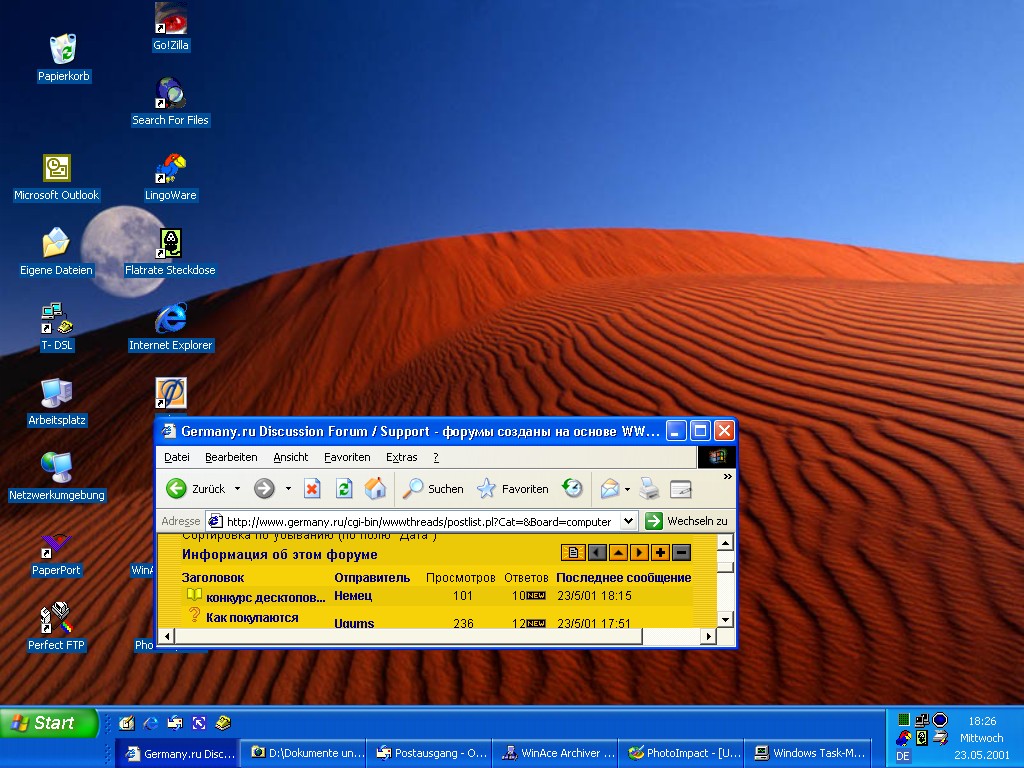1024x768 pixels.
Task: Open the Suchen search pane
Action: (x=433, y=488)
